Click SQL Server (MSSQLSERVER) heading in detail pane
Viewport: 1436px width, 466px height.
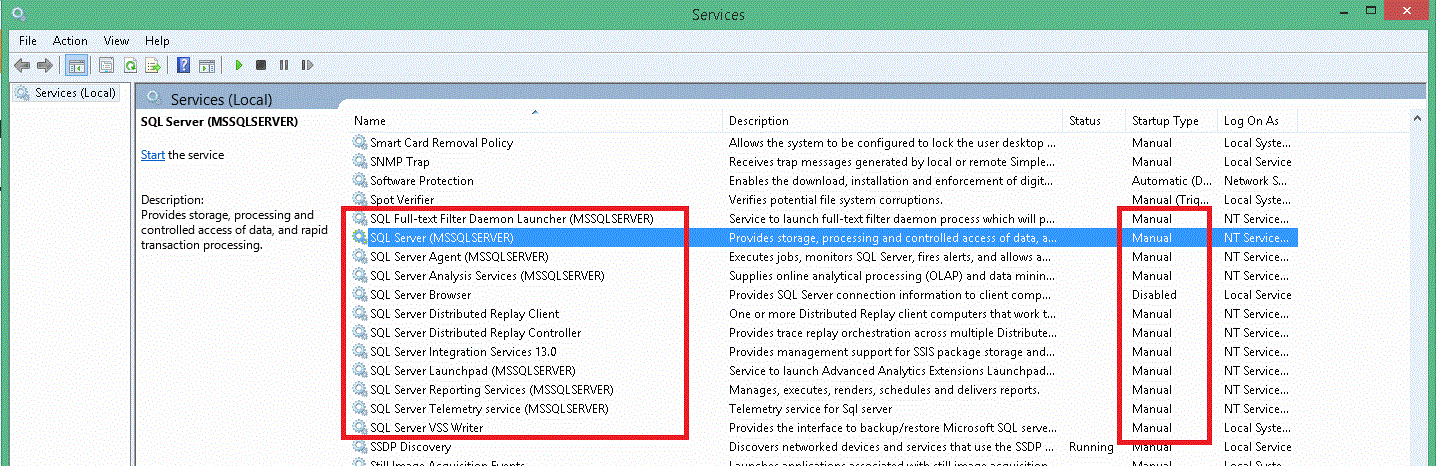click(219, 121)
